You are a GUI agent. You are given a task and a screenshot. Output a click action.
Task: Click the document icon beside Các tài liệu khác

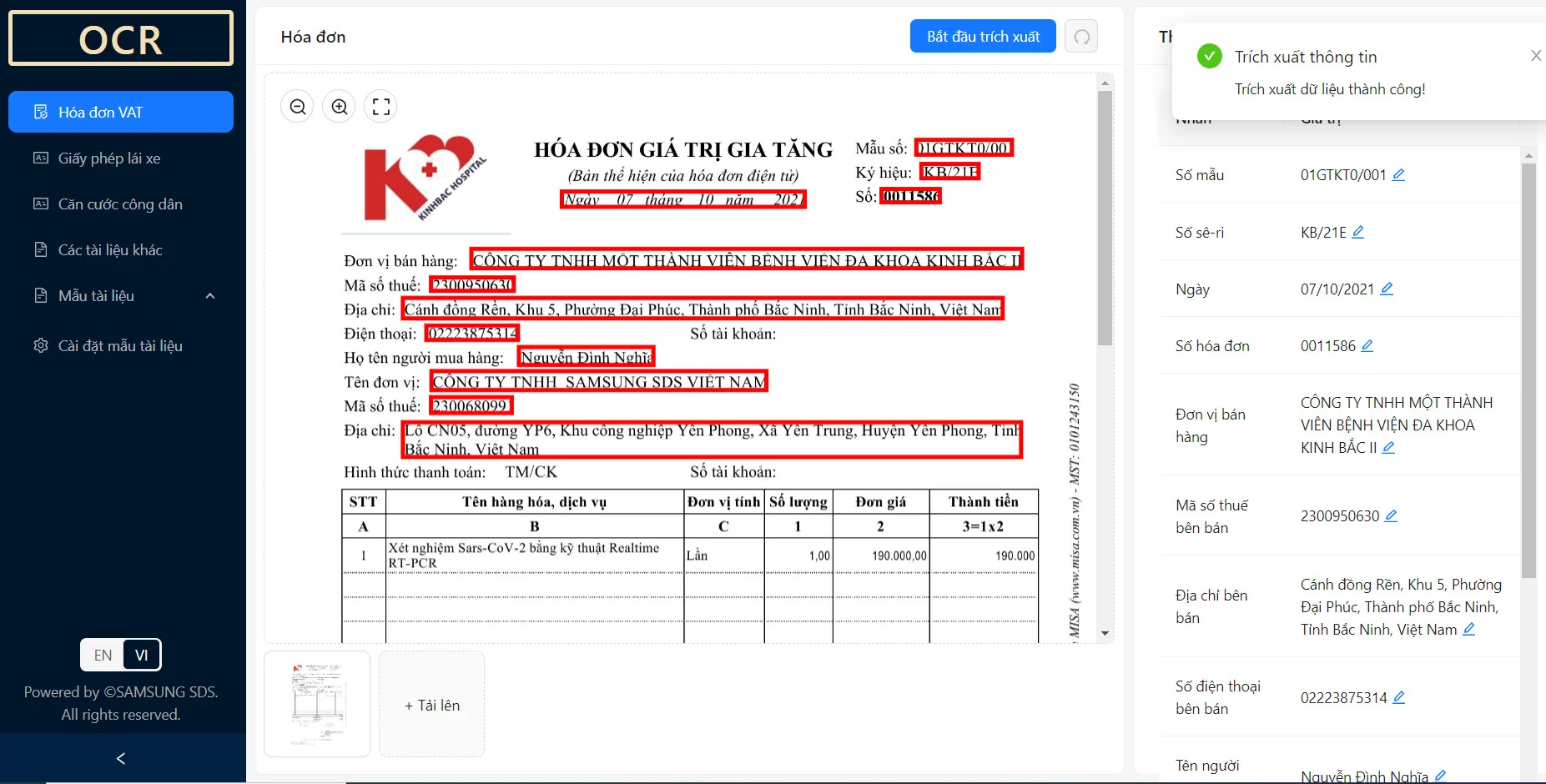(x=40, y=249)
